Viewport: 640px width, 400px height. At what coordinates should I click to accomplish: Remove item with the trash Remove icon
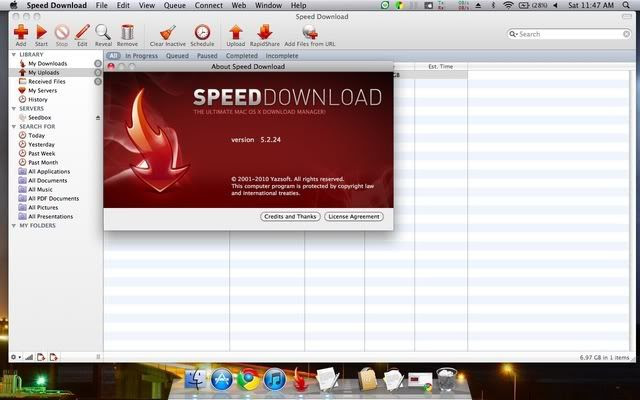(x=127, y=32)
